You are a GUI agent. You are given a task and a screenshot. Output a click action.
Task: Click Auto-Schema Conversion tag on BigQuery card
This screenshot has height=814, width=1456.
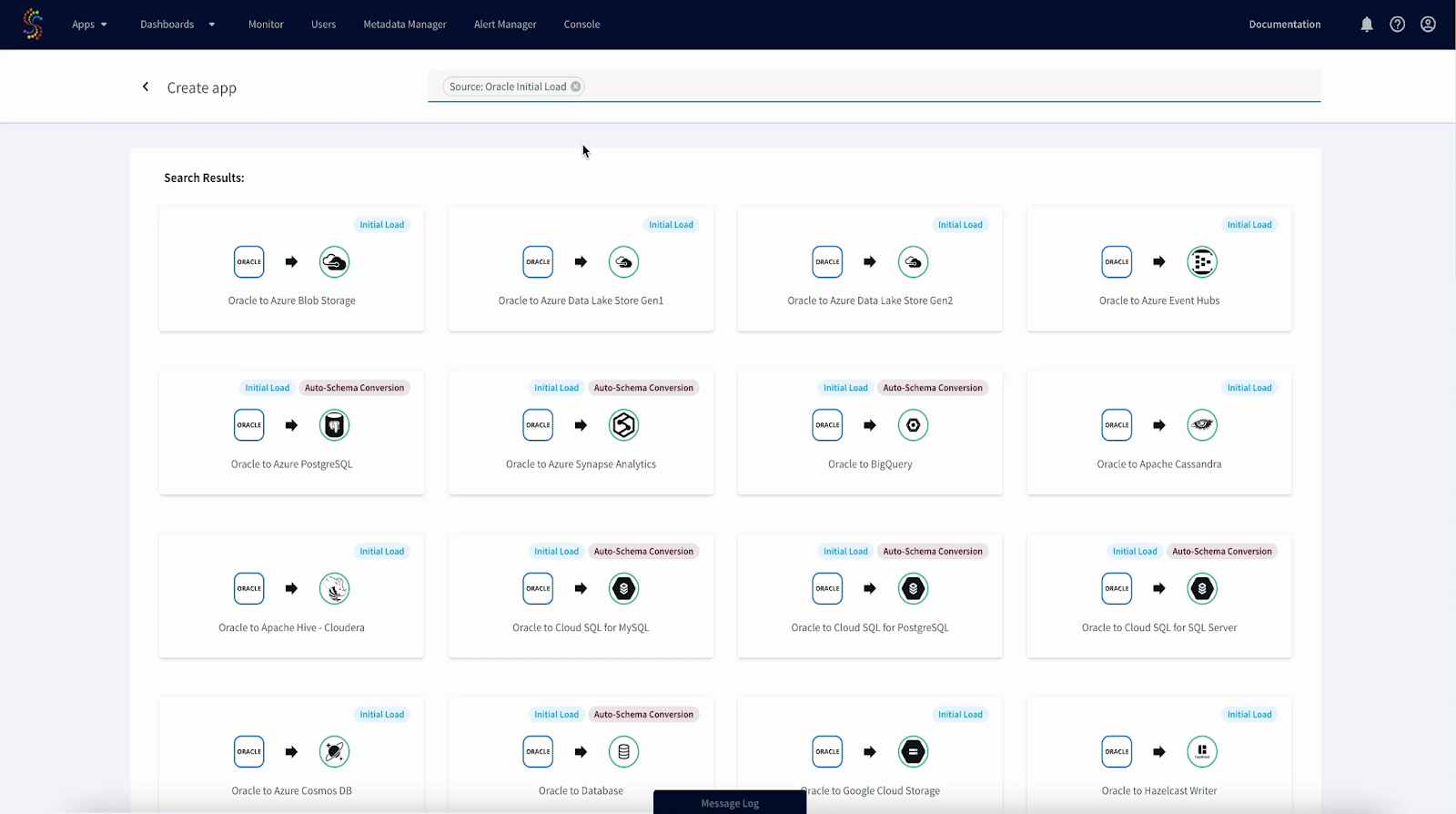[933, 388]
